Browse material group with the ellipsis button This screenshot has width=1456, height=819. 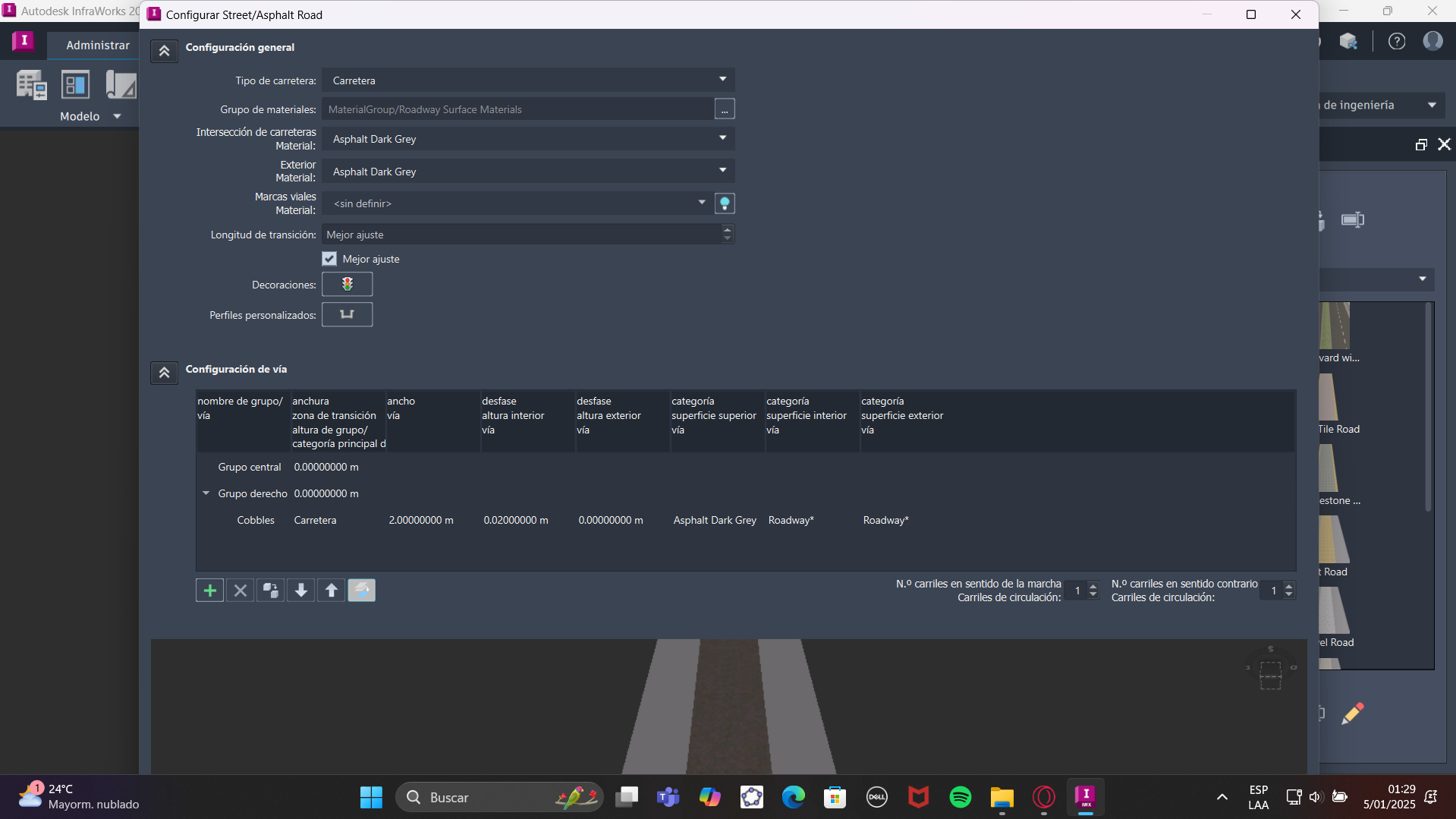point(725,109)
